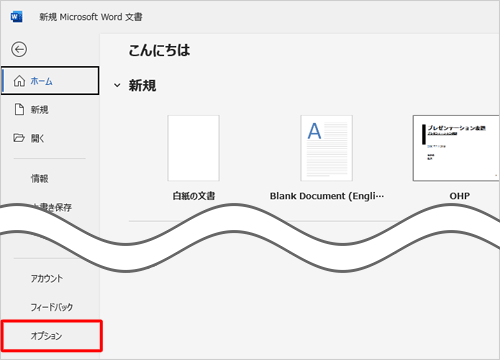
Task: Click the 新規 section heading text
Action: [142, 85]
